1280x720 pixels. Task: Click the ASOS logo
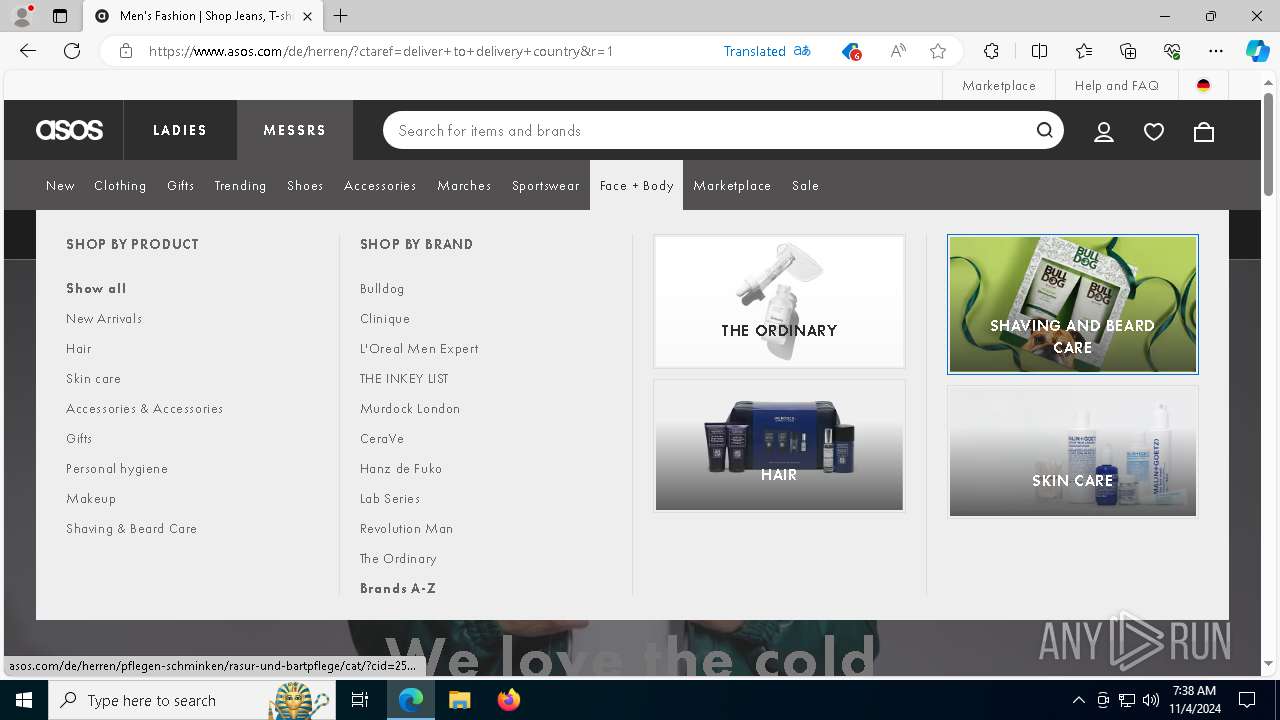tap(69, 130)
